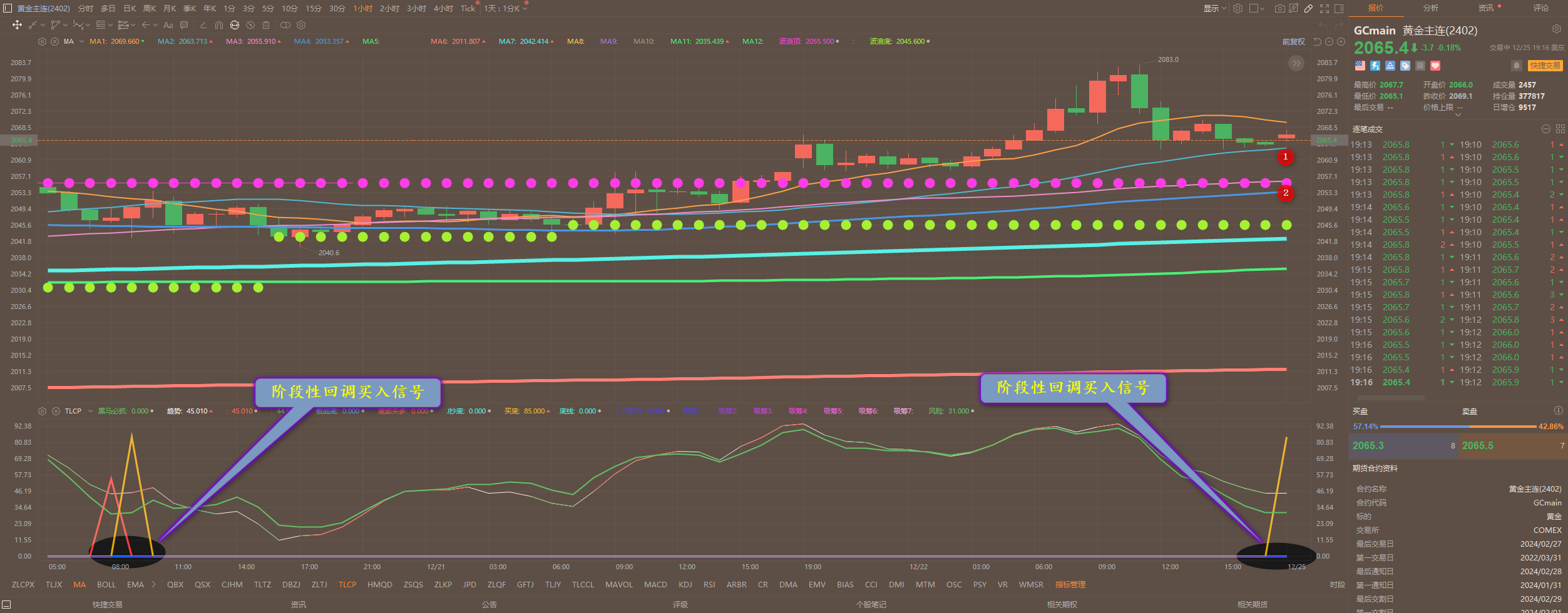Viewport: 1568px width, 613px height.
Task: Click the bid price 2065.3
Action: (1368, 446)
